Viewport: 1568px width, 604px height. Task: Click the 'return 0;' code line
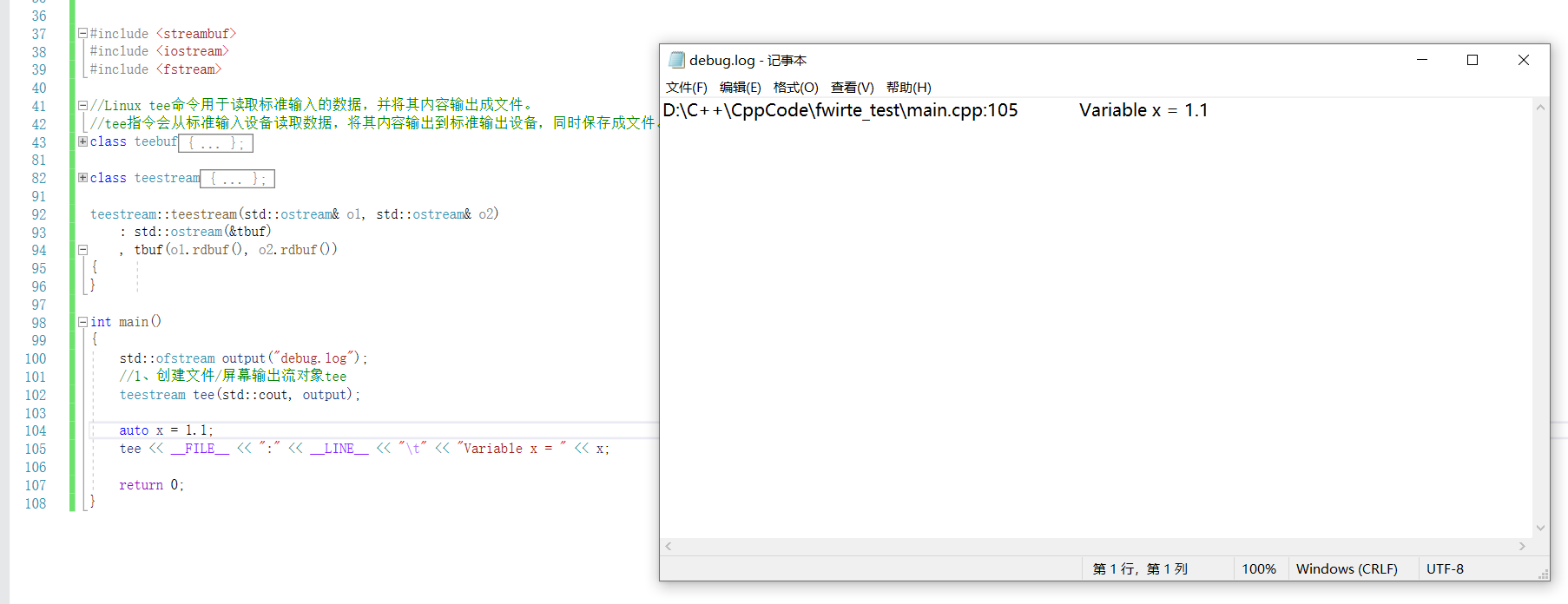click(x=152, y=485)
